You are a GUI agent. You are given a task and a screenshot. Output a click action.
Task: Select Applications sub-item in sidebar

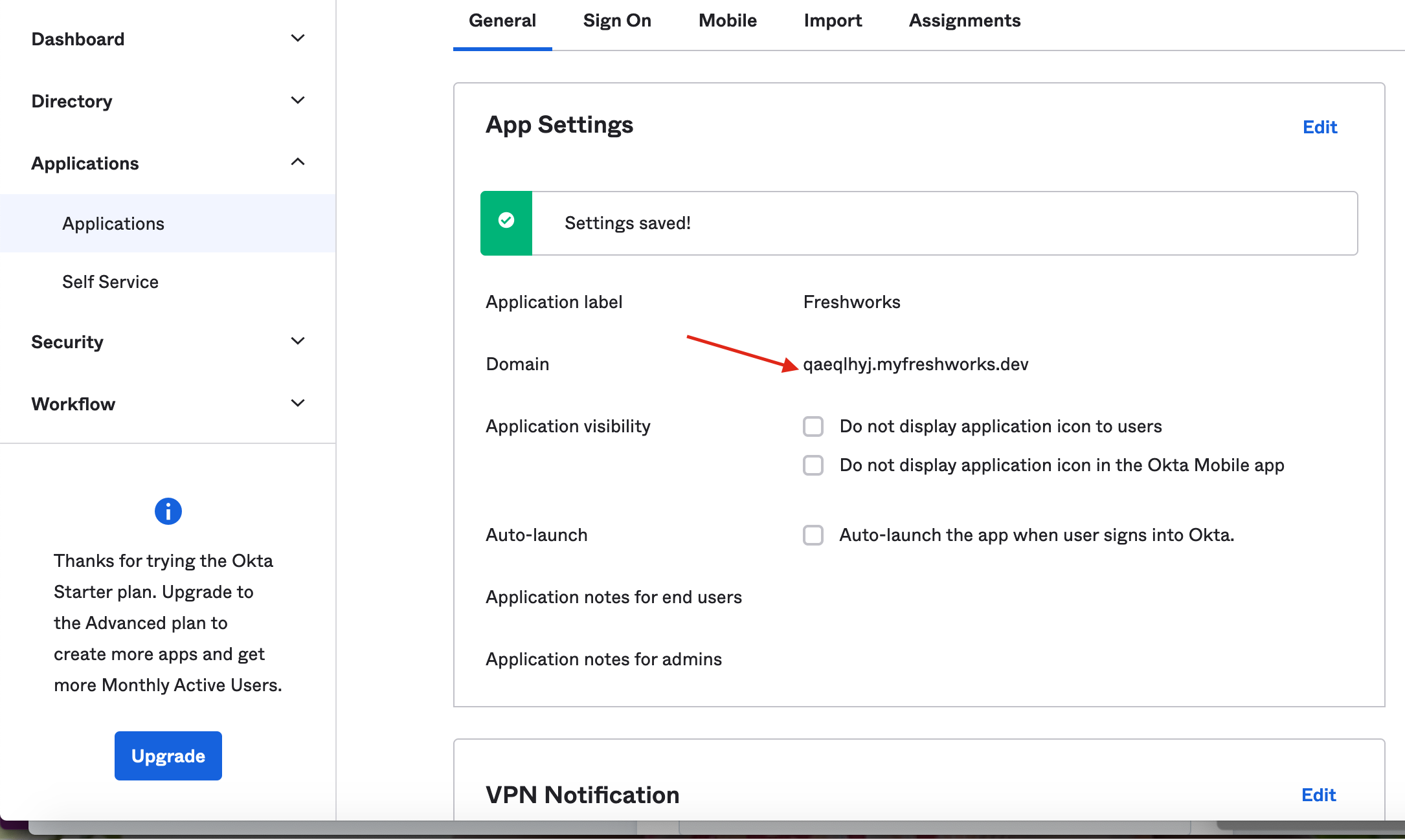[113, 223]
